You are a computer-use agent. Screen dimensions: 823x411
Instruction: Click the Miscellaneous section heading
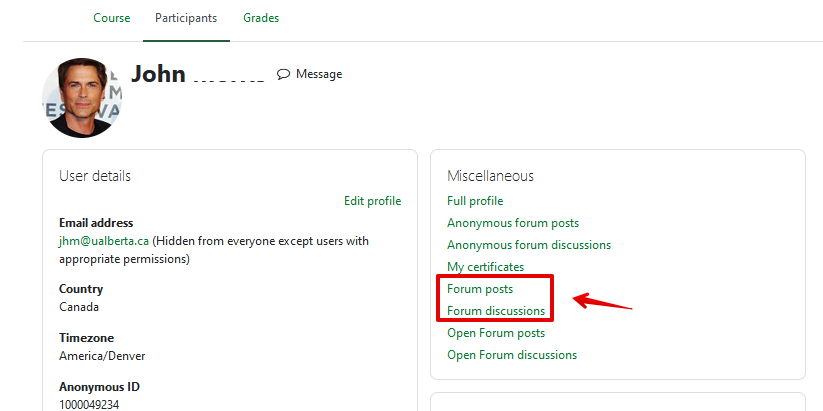point(490,176)
